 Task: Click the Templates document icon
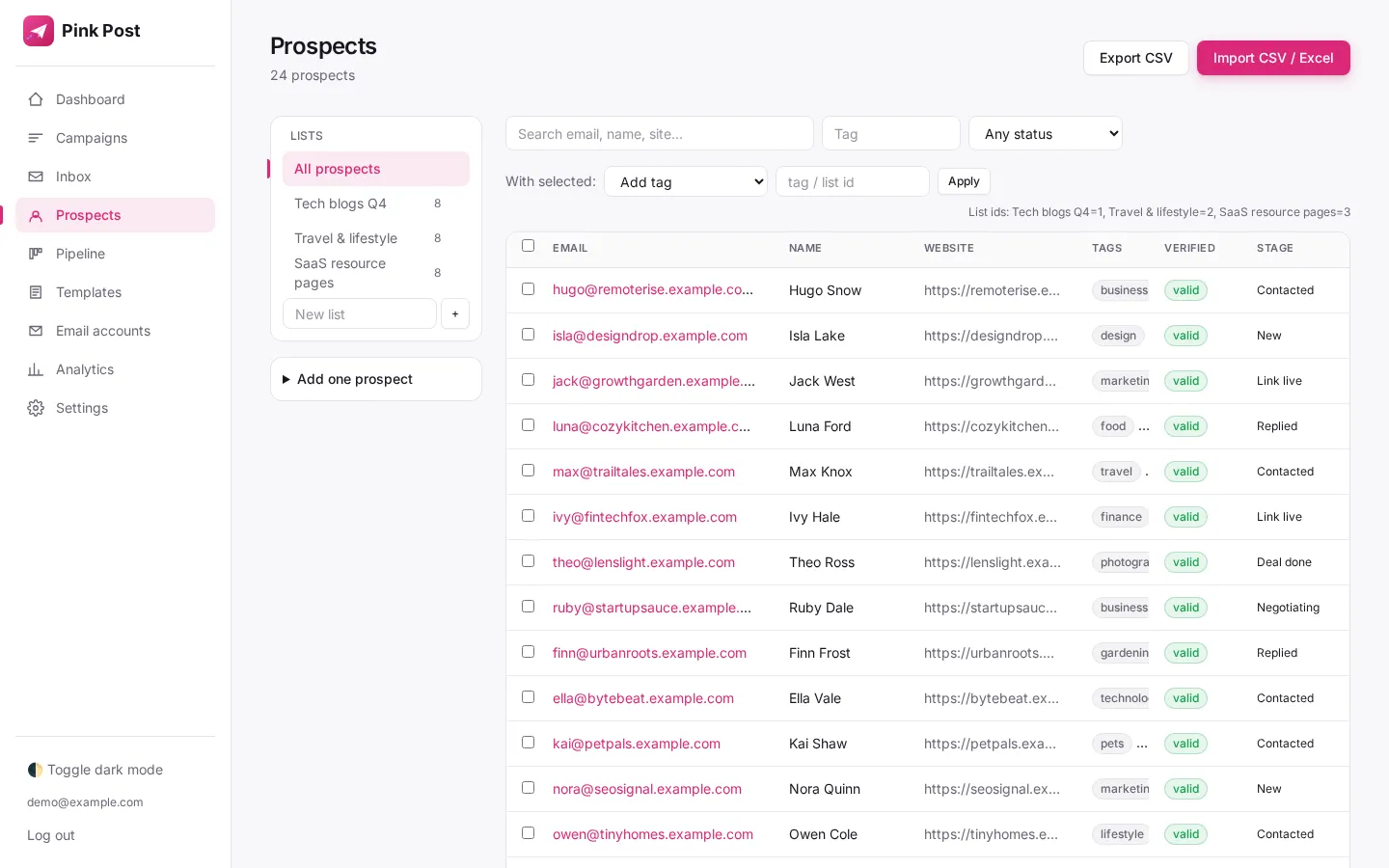click(36, 292)
